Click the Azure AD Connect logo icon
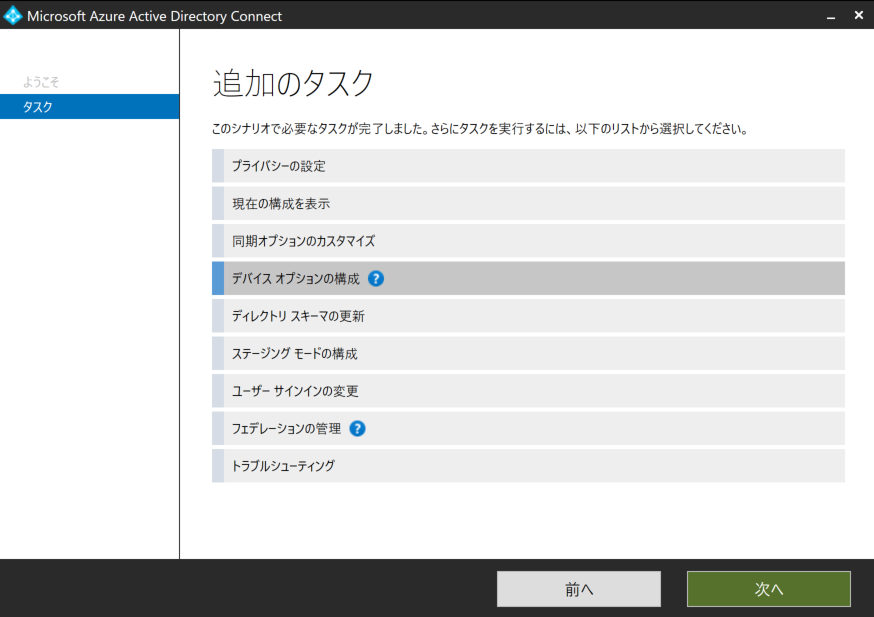The width and height of the screenshot is (874, 617). tap(12, 16)
